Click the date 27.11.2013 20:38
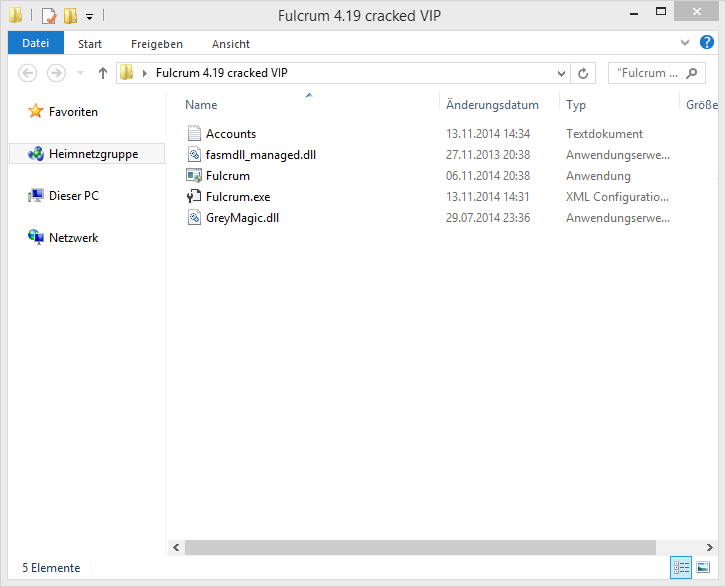The height and width of the screenshot is (587, 726). [x=488, y=155]
